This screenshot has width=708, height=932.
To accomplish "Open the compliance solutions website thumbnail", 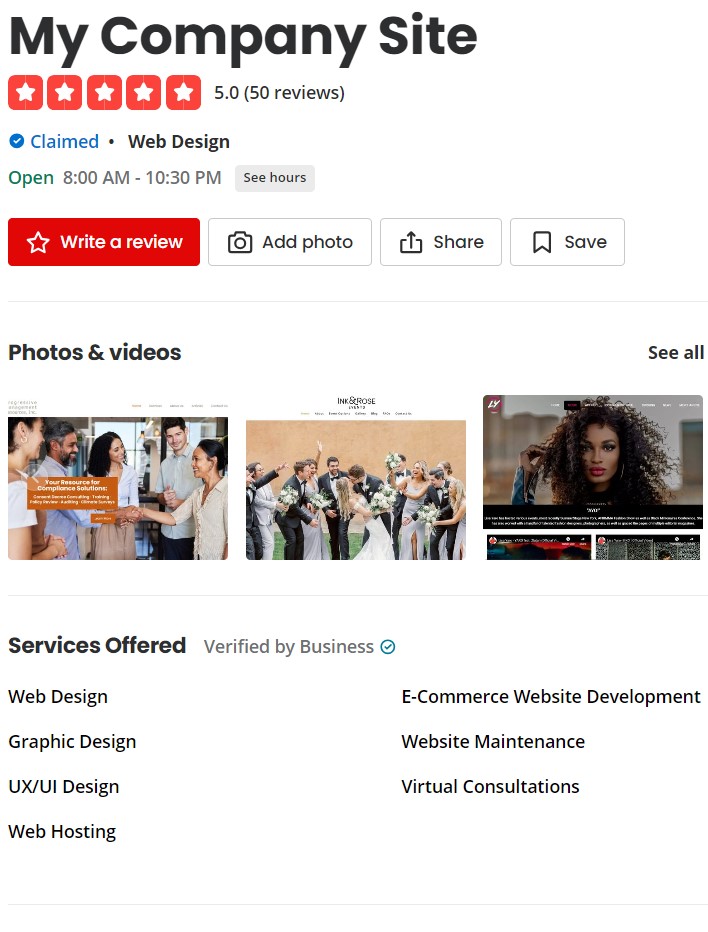I will coord(118,477).
